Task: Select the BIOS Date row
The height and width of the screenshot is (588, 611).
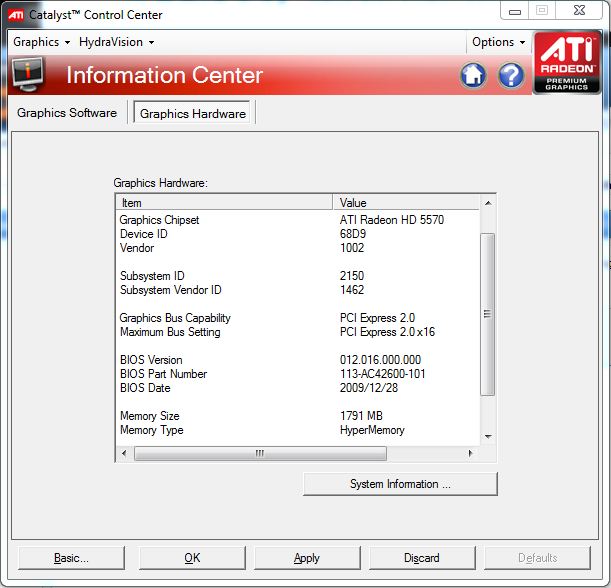Action: pyautogui.click(x=298, y=388)
